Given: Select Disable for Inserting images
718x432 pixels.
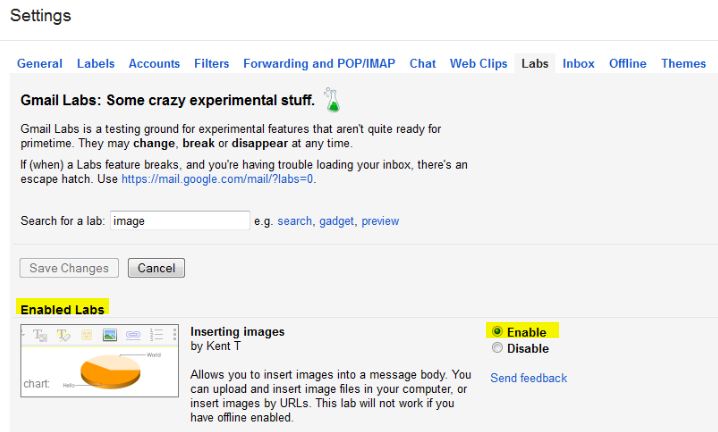Looking at the screenshot, I should coord(497,348).
